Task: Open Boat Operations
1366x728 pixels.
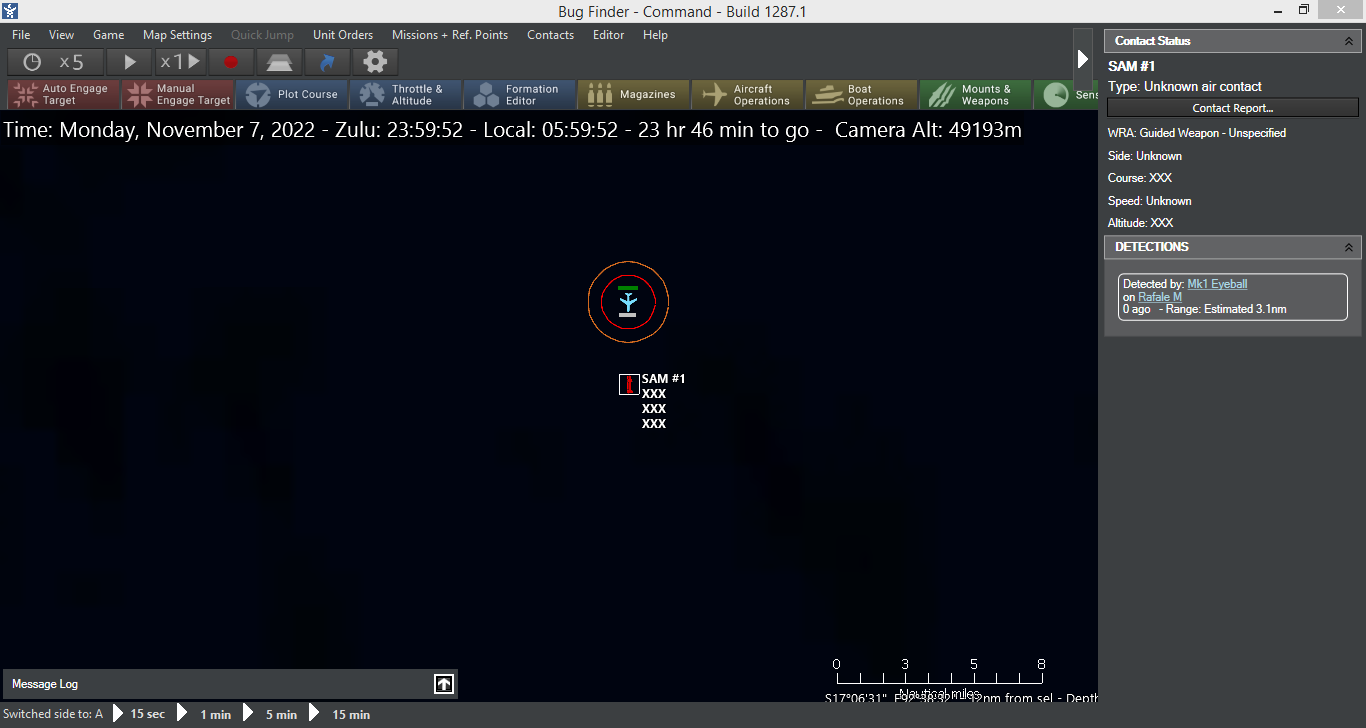Action: (861, 94)
